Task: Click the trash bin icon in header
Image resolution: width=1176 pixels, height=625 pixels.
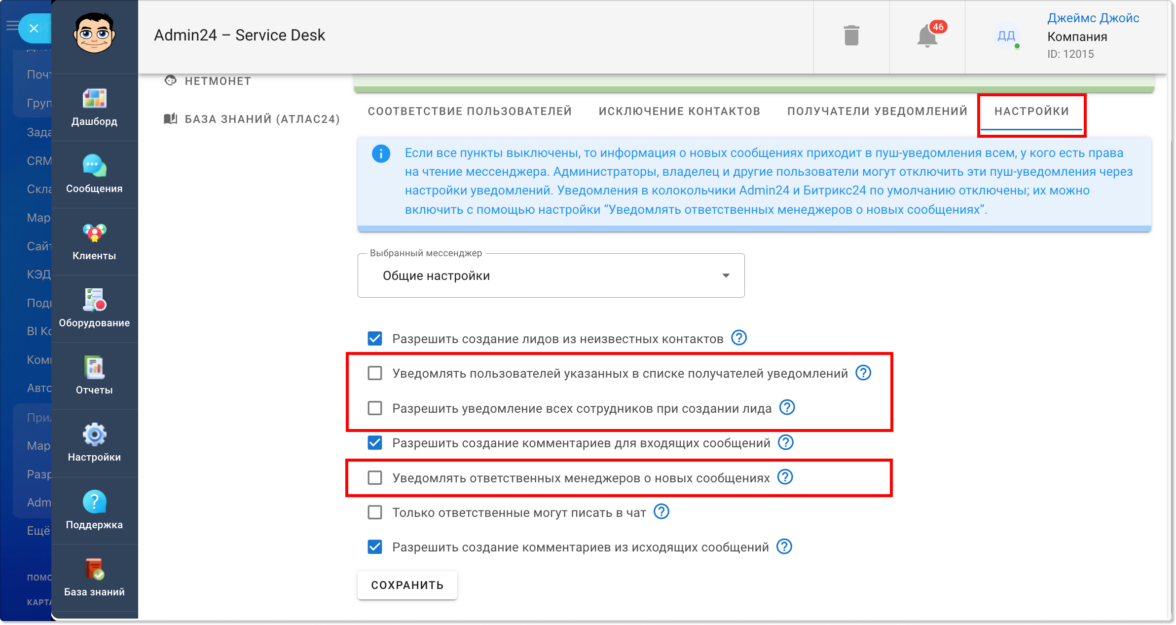Action: [851, 36]
